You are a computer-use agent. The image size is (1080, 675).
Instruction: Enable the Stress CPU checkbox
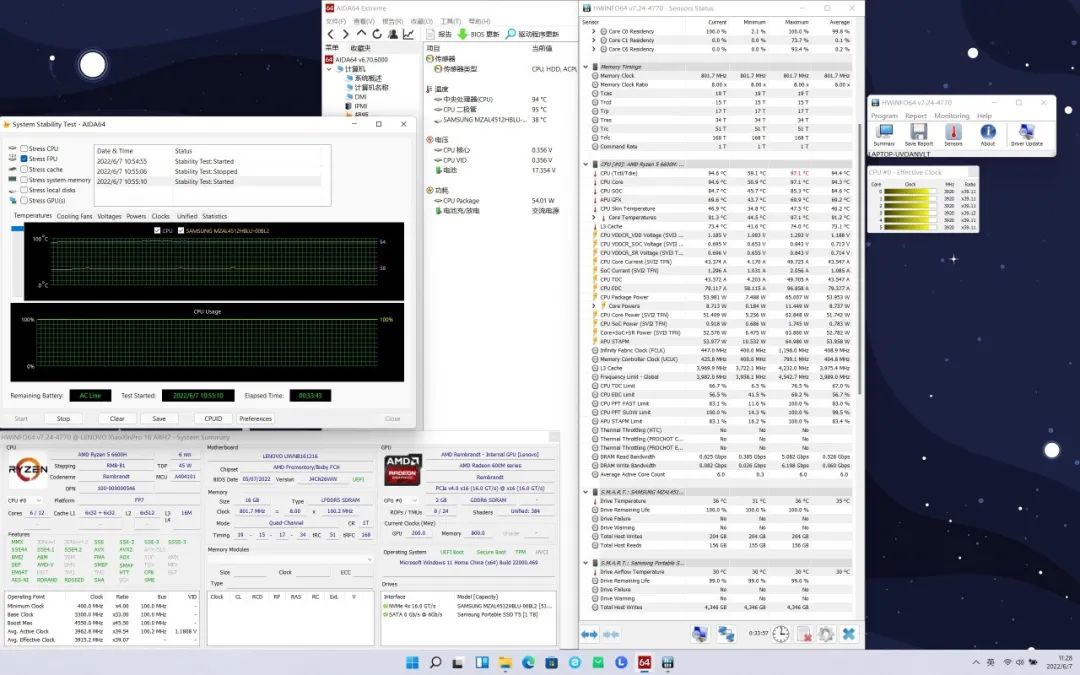pyautogui.click(x=24, y=148)
